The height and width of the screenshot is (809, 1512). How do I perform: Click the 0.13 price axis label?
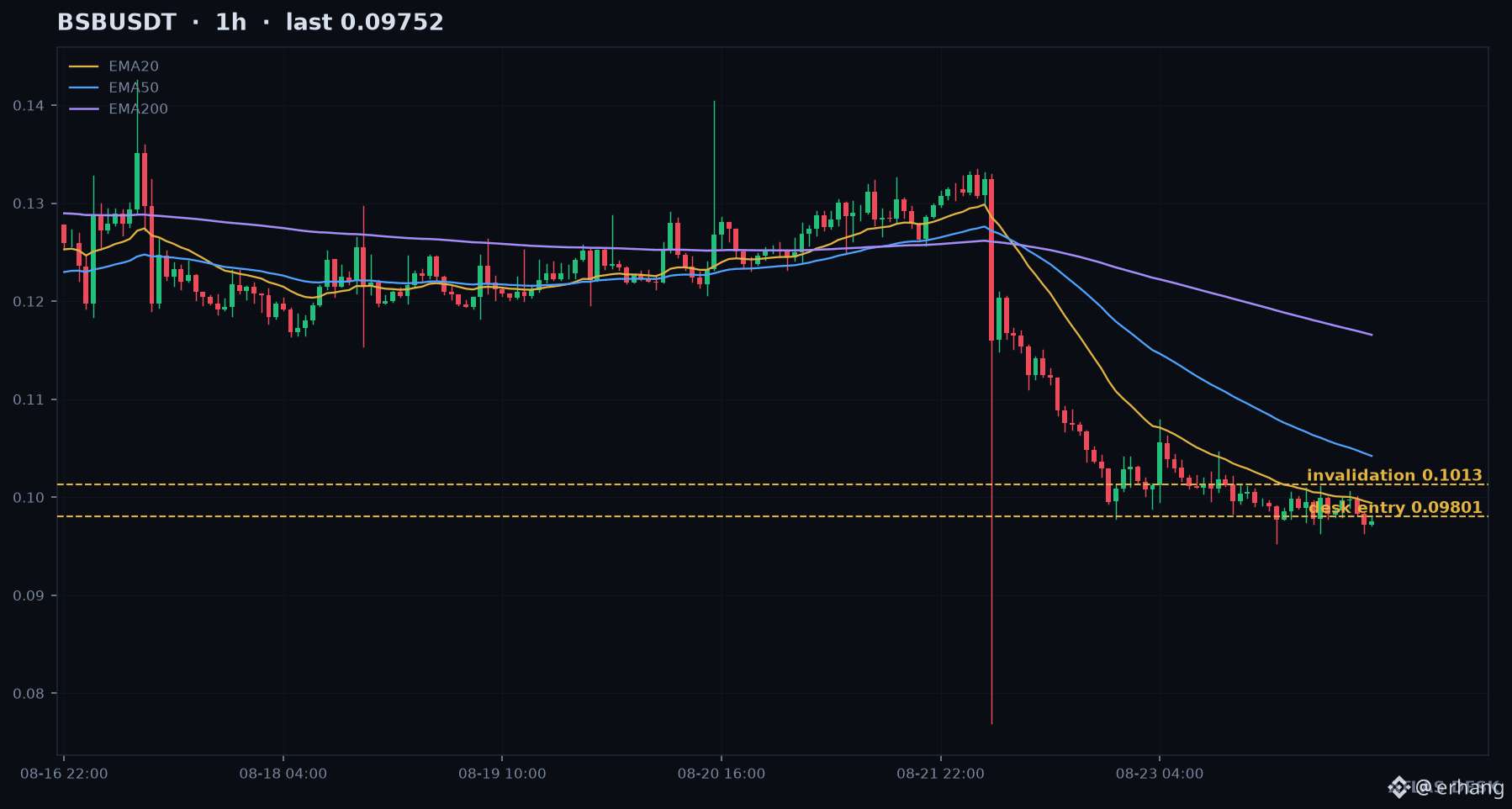(x=29, y=204)
